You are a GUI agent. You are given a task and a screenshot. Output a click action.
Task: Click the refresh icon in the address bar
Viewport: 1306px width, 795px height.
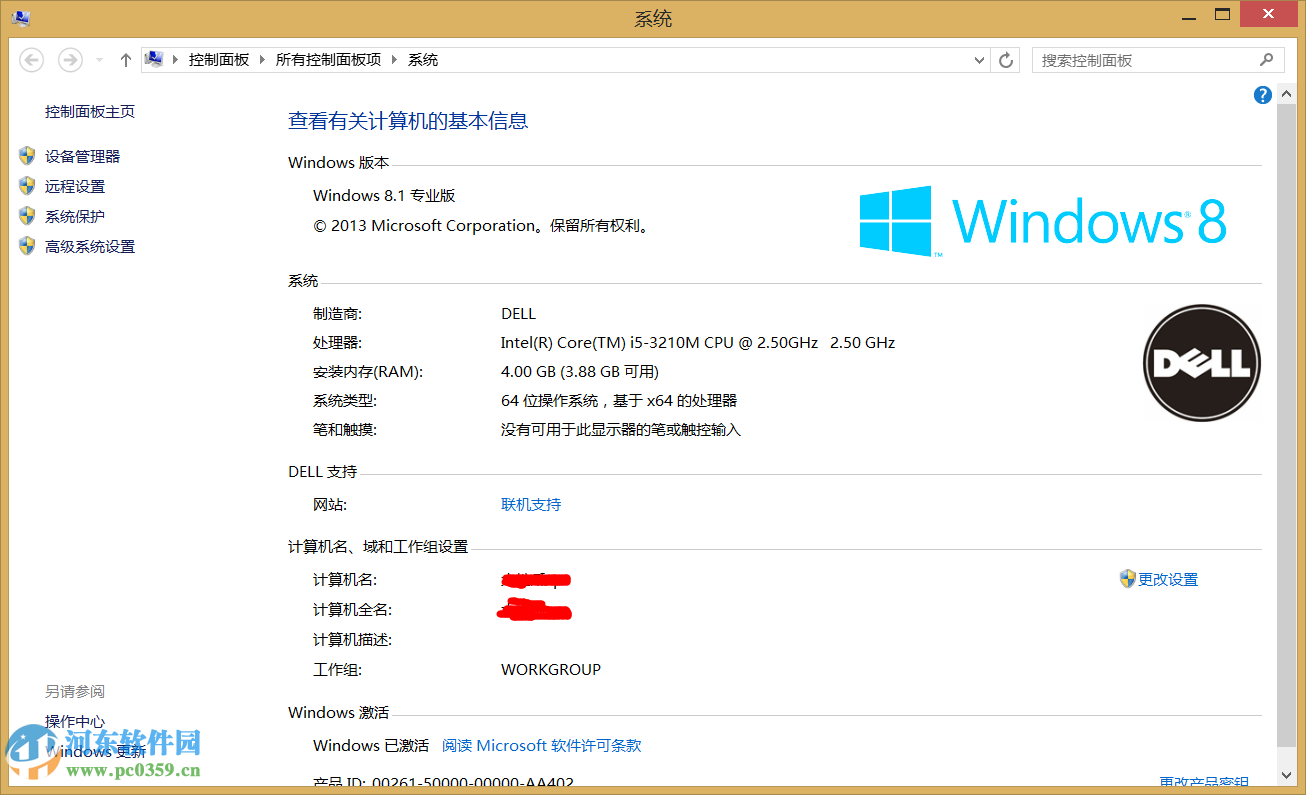point(1005,60)
